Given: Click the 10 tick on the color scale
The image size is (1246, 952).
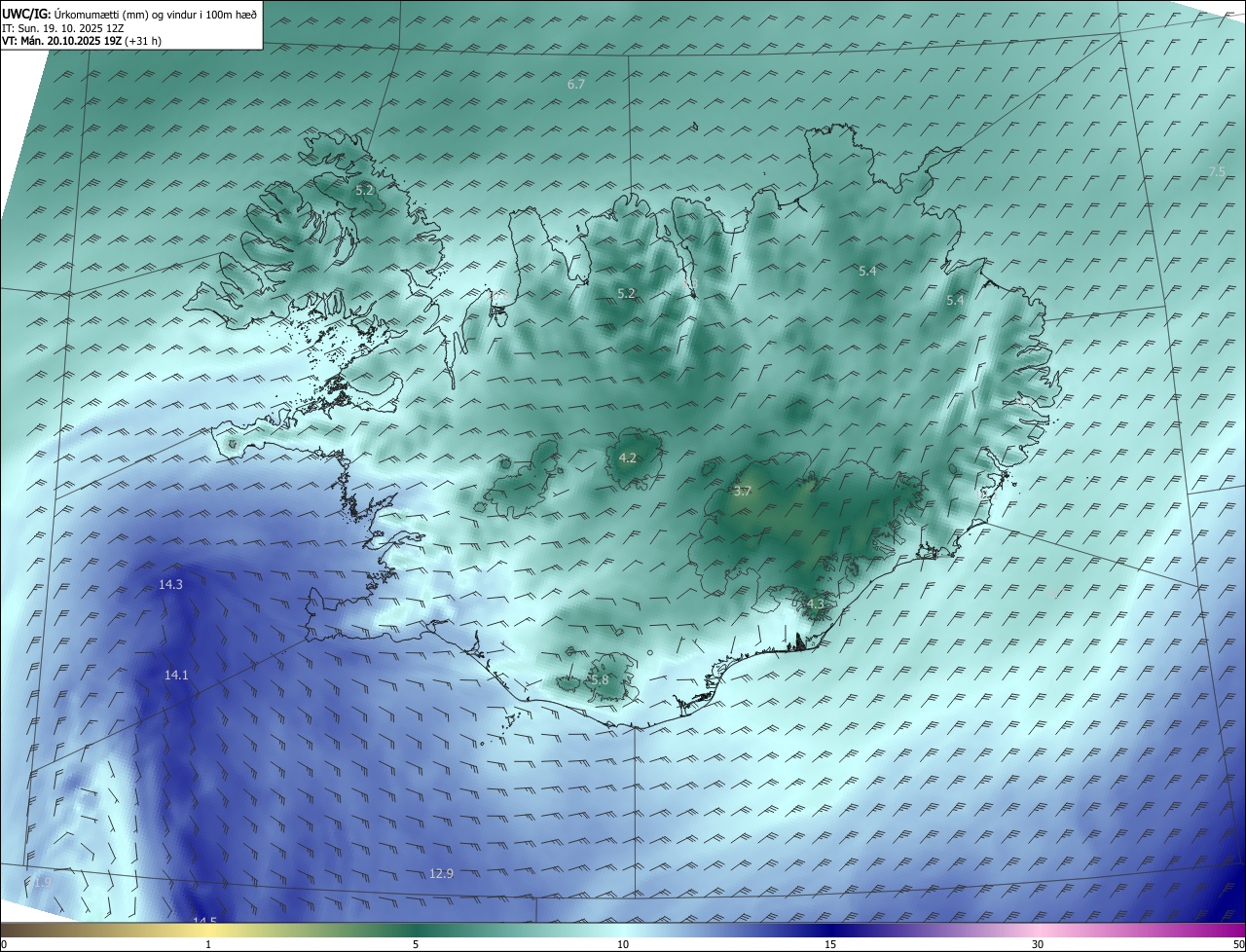Looking at the screenshot, I should 623,944.
